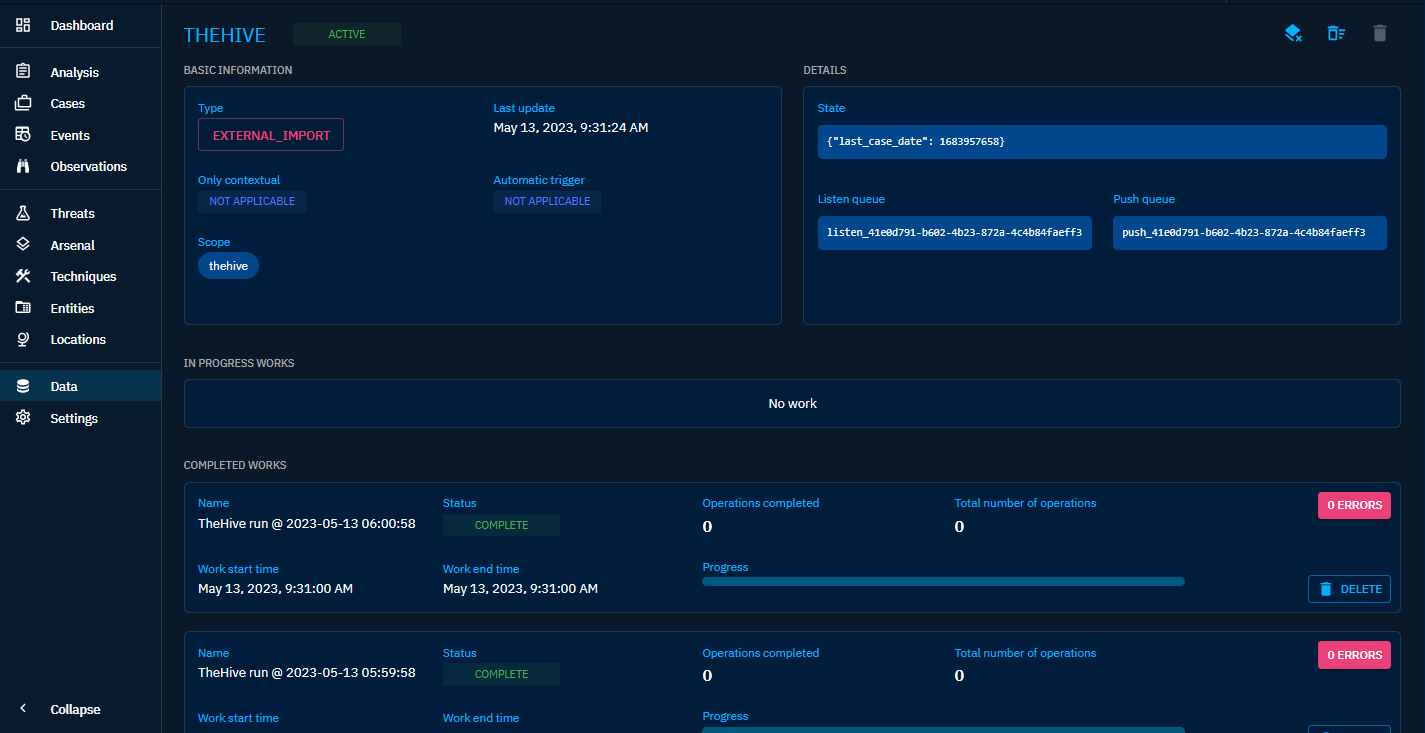The image size is (1425, 733).
Task: Click COMPLETE status of 05:59:58 run
Action: tap(501, 674)
